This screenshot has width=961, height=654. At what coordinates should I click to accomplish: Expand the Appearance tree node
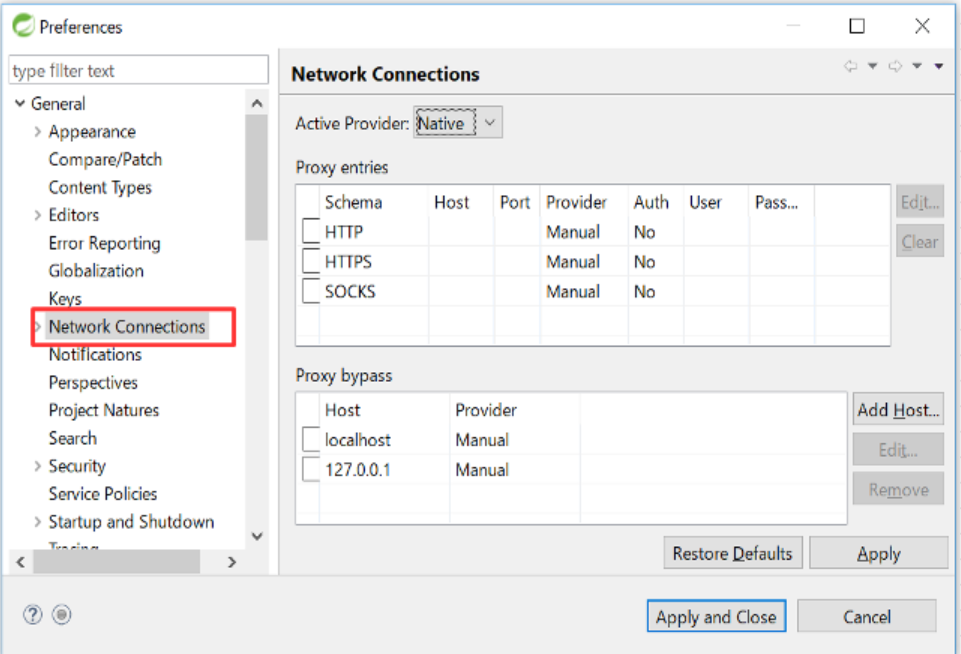click(x=38, y=132)
